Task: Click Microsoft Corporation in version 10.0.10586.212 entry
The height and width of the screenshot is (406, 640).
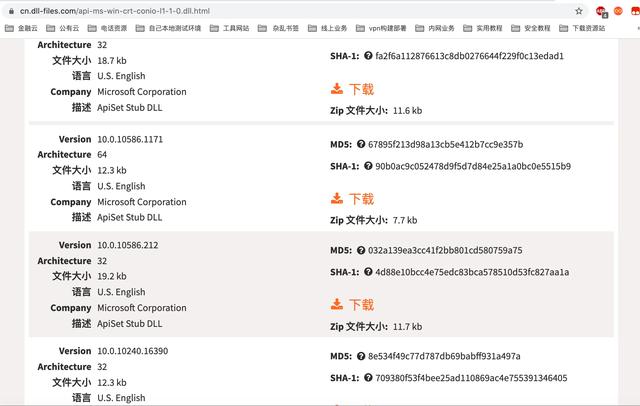Action: pyautogui.click(x=142, y=308)
